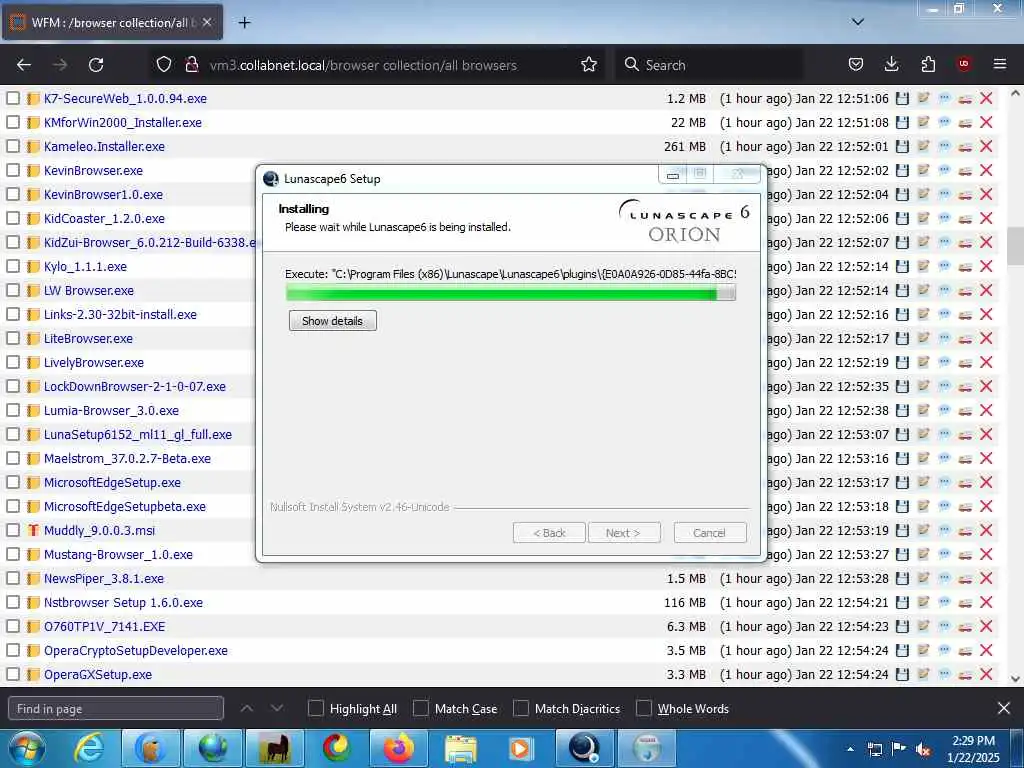Click the move icon for OperaGXSetup.exe
Viewport: 1024px width, 768px height.
coord(965,675)
